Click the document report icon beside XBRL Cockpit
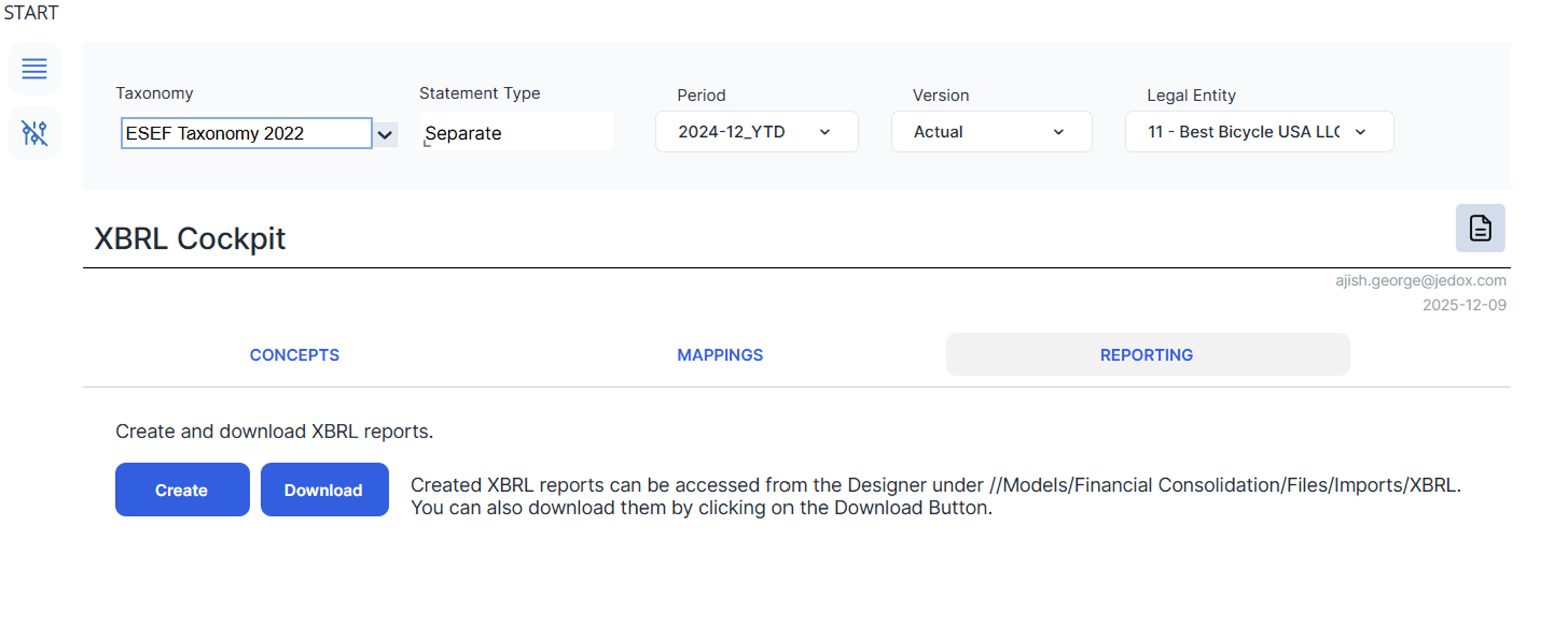 tap(1479, 228)
